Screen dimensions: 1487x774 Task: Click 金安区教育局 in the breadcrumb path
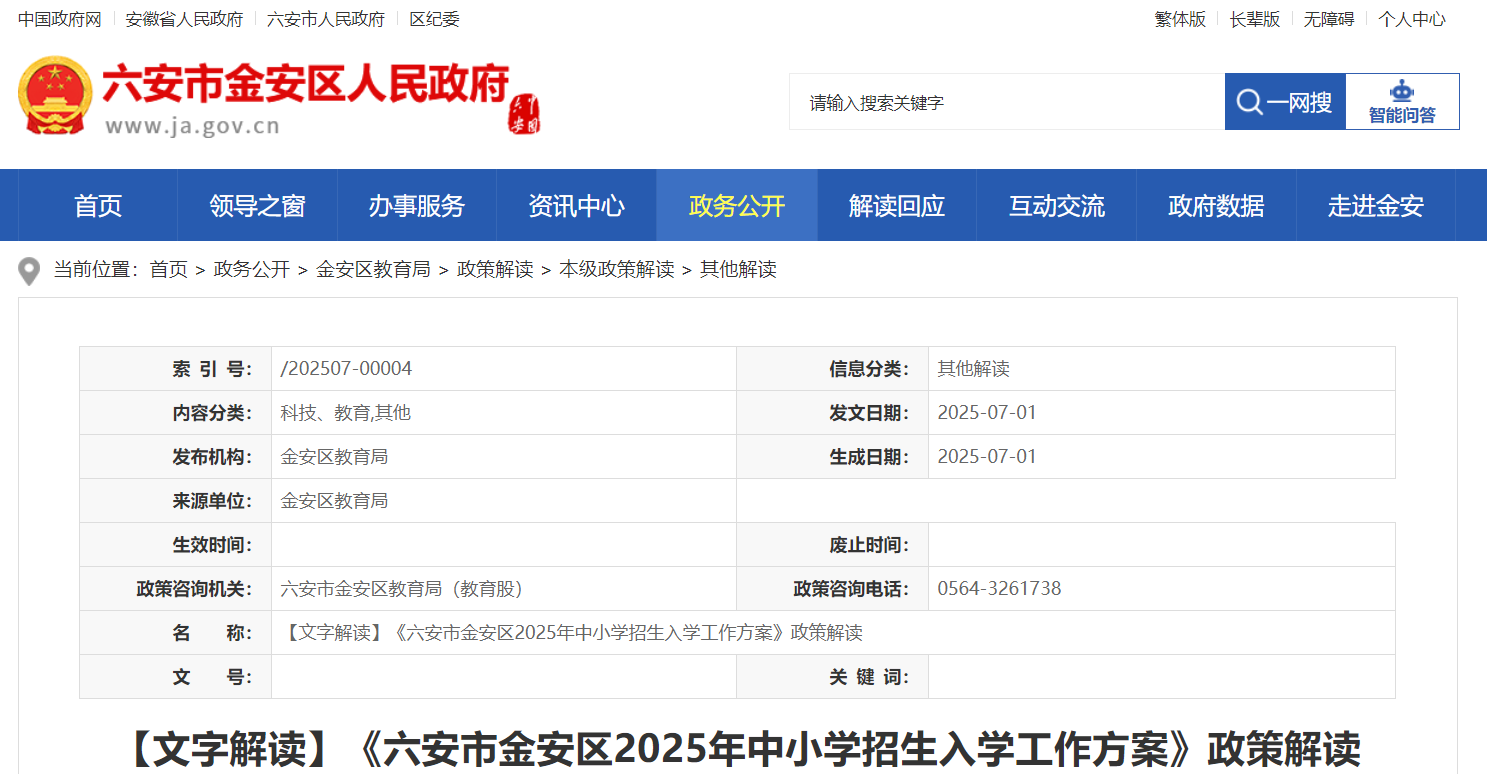(x=373, y=269)
